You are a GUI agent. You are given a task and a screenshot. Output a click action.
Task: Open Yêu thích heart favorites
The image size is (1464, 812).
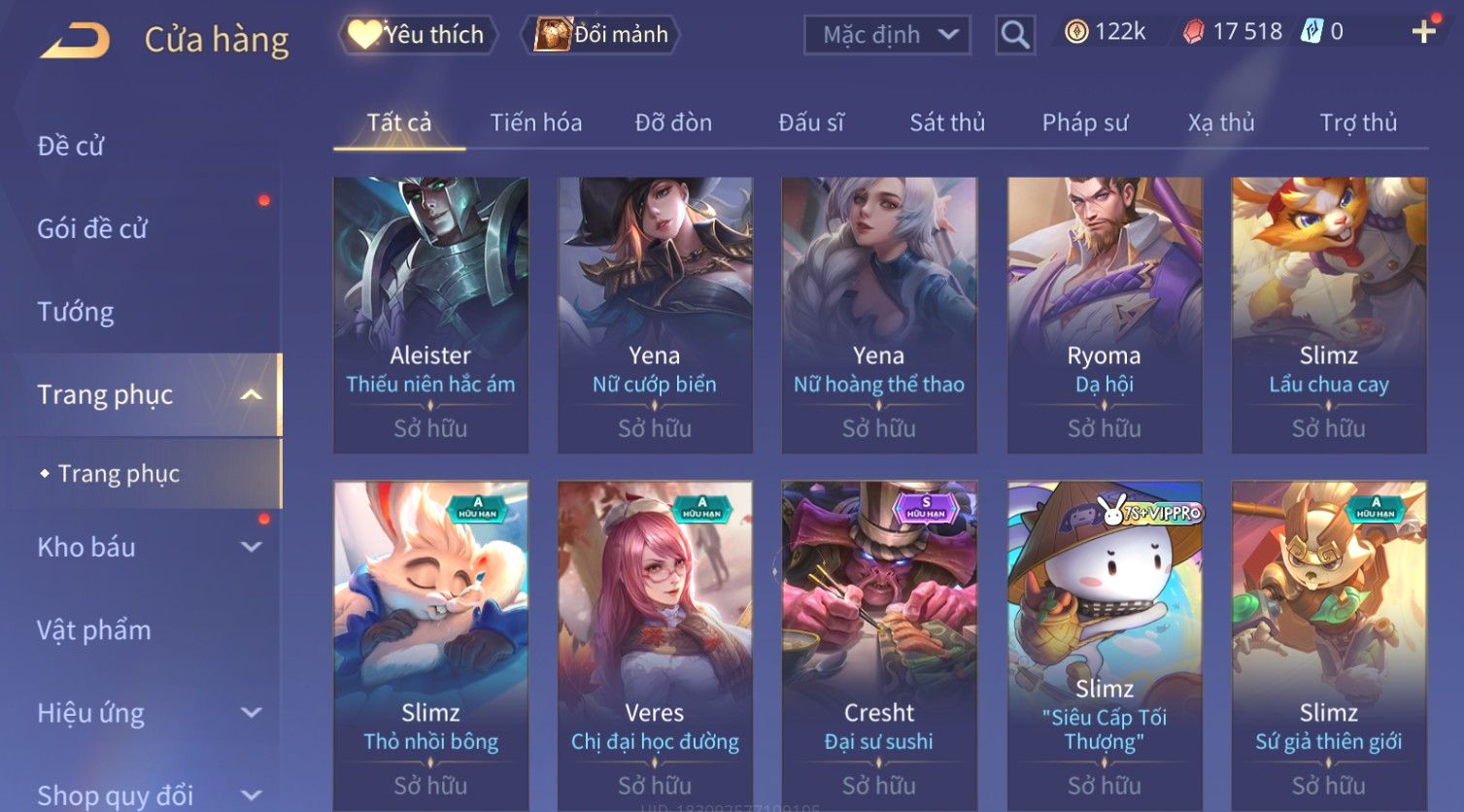pyautogui.click(x=418, y=35)
